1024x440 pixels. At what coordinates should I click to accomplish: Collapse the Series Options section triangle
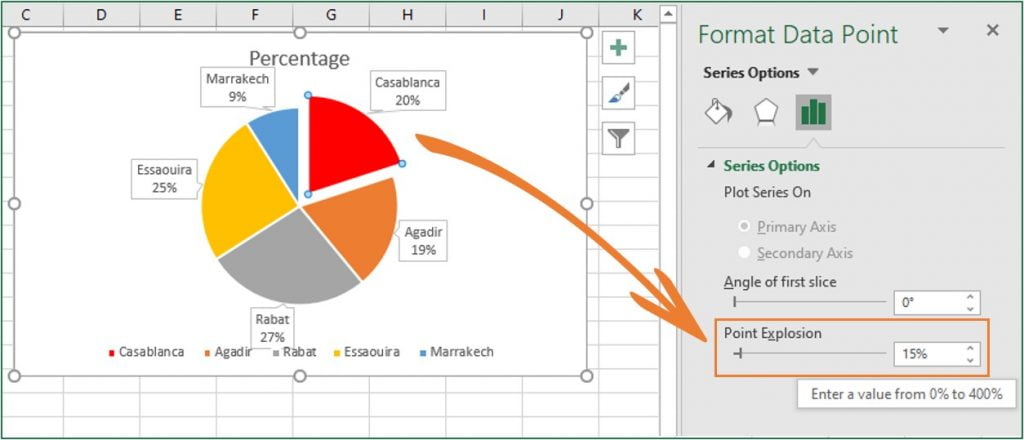coord(711,165)
